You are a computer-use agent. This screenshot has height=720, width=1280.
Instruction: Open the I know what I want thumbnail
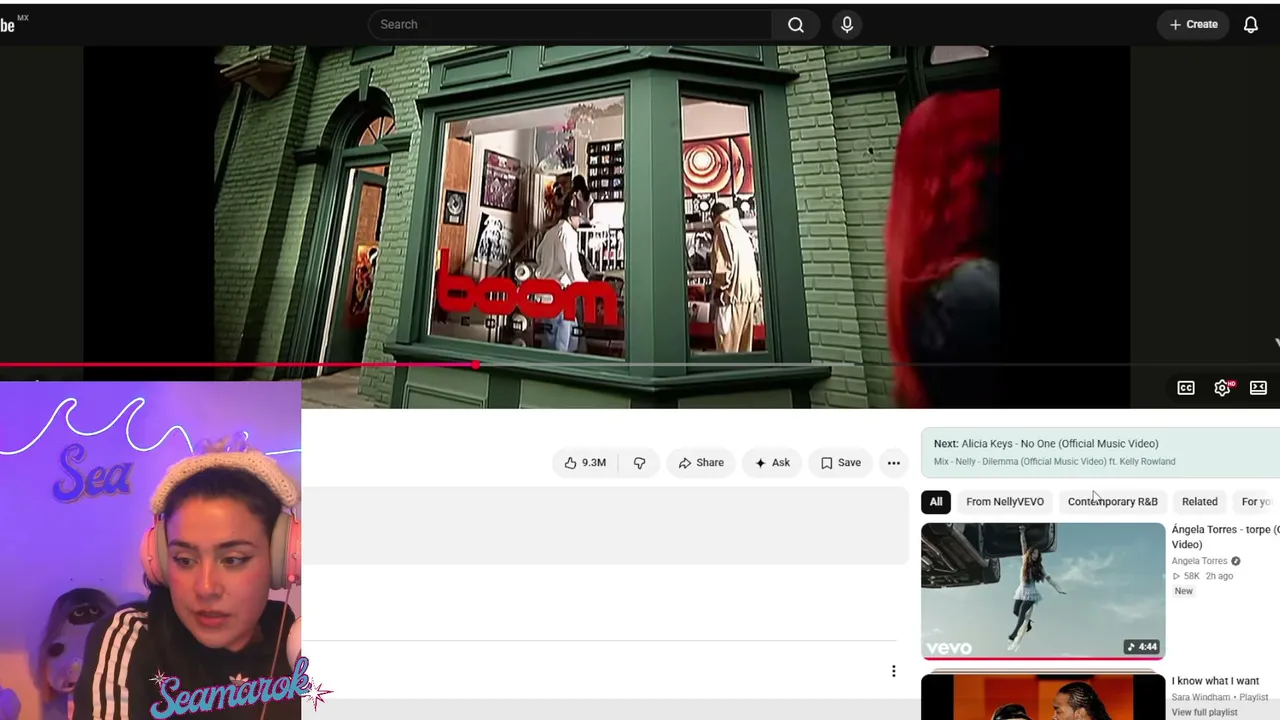pyautogui.click(x=1043, y=697)
